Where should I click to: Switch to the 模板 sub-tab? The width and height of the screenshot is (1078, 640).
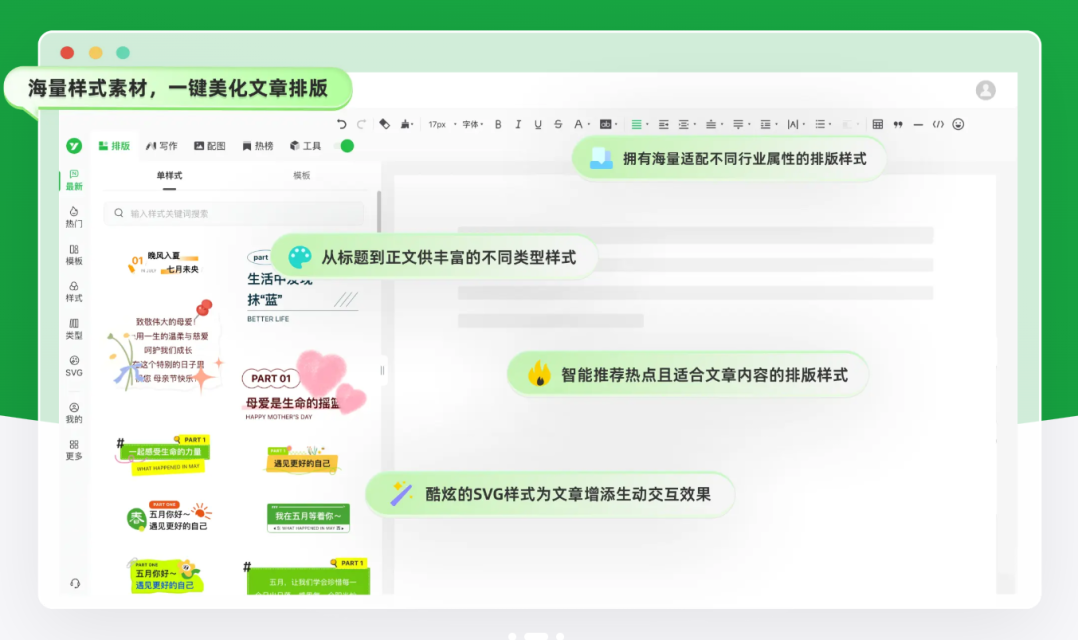click(x=301, y=176)
